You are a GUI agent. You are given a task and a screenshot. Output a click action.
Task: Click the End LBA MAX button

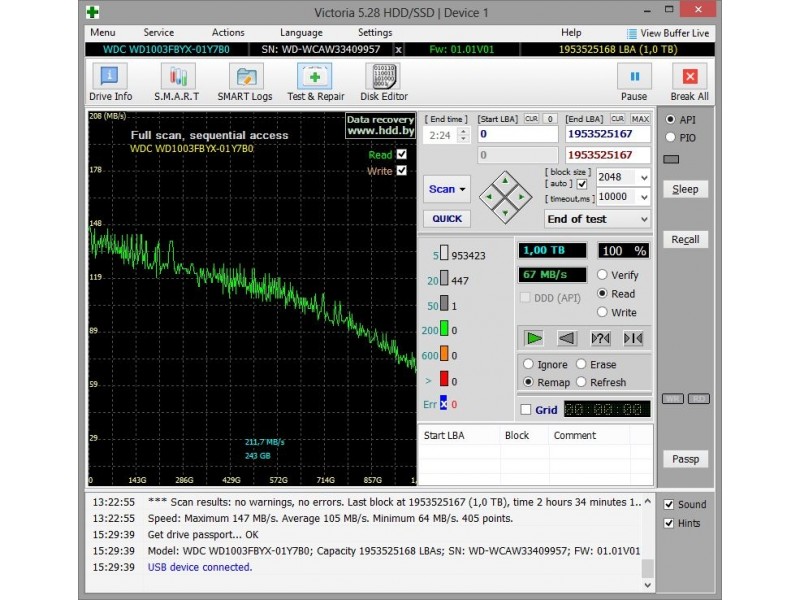[640, 119]
